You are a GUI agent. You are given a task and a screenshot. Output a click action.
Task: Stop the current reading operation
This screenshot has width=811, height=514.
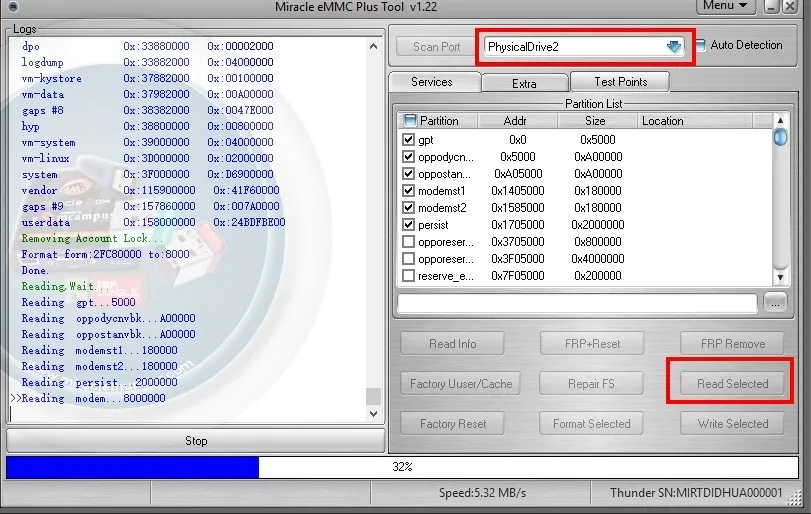(196, 441)
